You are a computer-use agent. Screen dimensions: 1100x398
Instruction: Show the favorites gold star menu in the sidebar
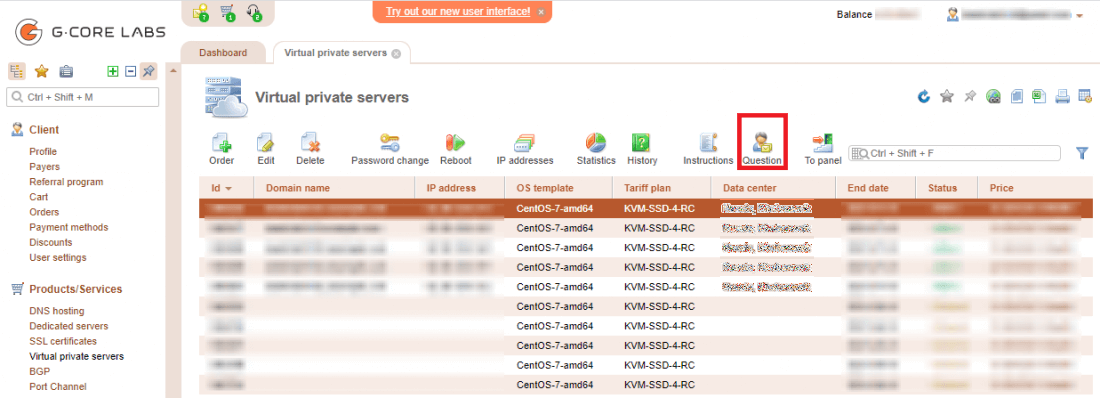(41, 71)
